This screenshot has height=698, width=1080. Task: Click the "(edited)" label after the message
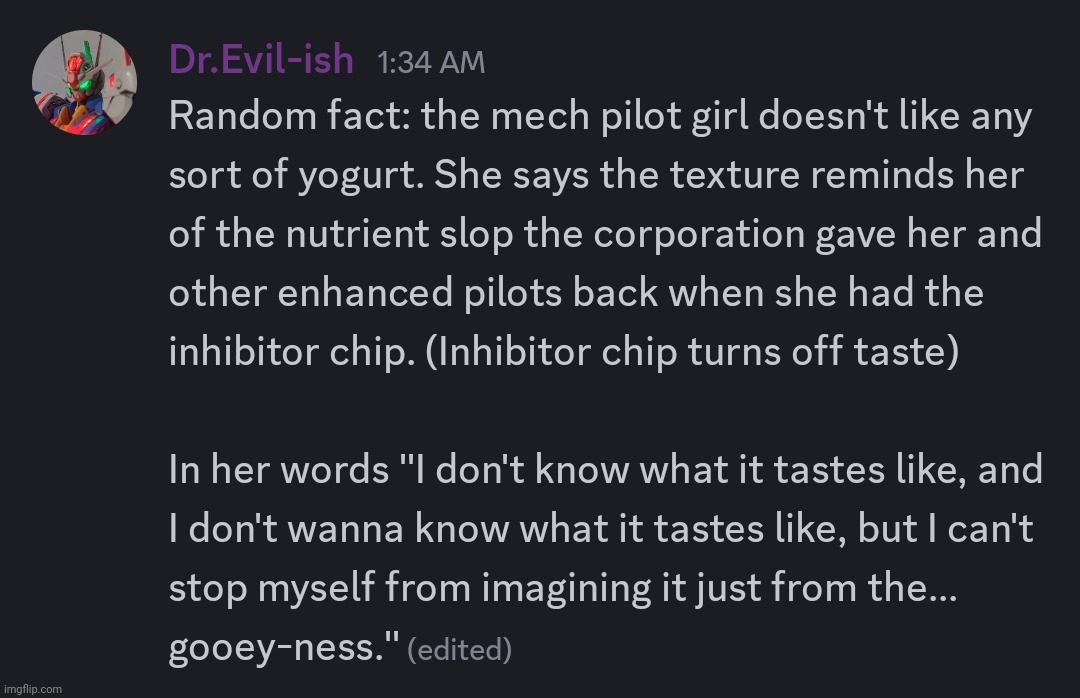462,650
